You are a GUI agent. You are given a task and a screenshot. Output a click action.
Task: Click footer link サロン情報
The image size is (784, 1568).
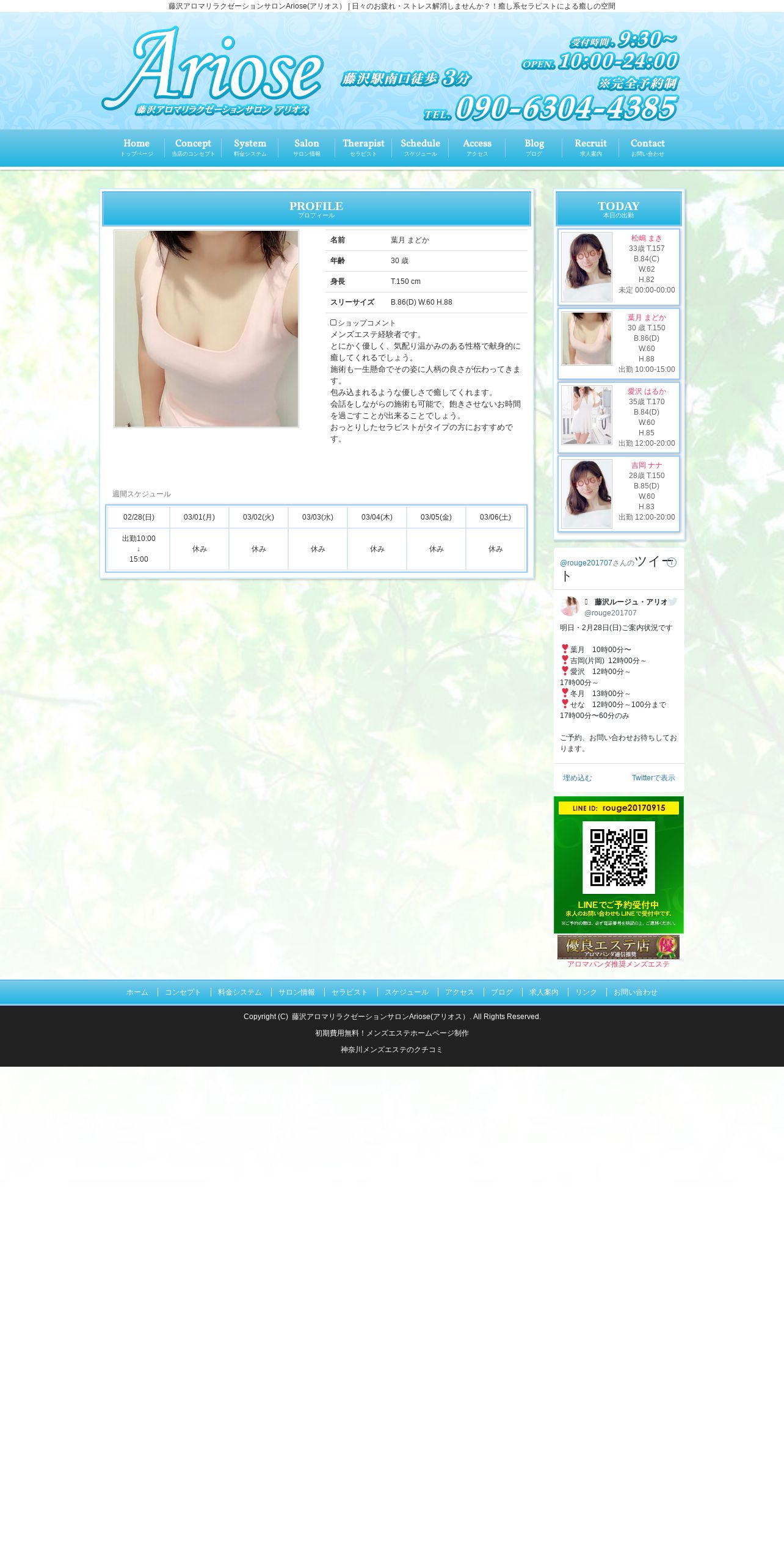click(x=297, y=992)
